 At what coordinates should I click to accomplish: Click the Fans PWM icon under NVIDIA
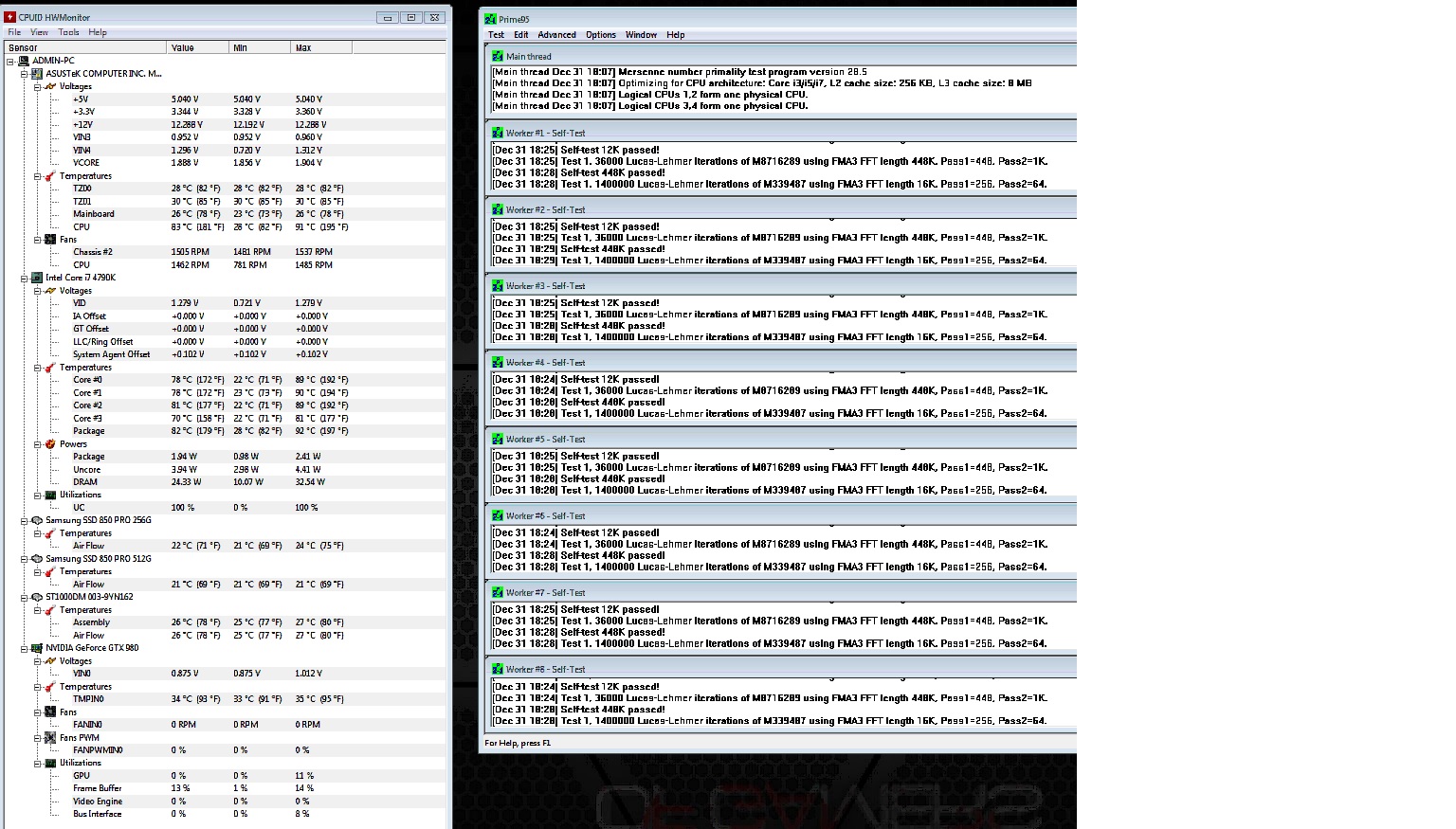coord(50,737)
